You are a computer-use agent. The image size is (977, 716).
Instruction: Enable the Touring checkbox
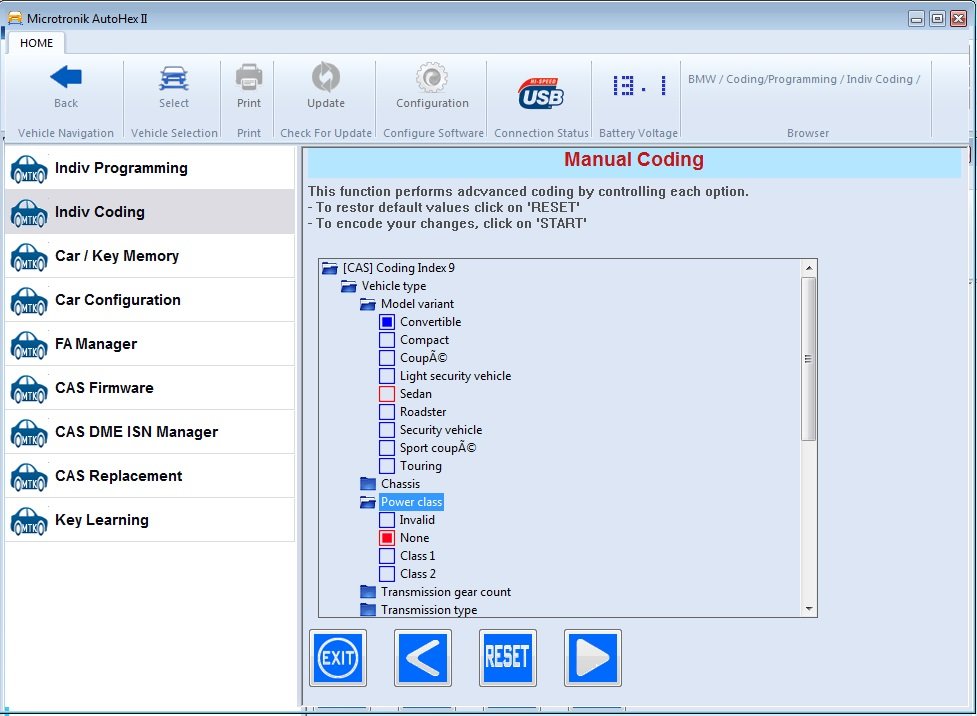coord(387,466)
